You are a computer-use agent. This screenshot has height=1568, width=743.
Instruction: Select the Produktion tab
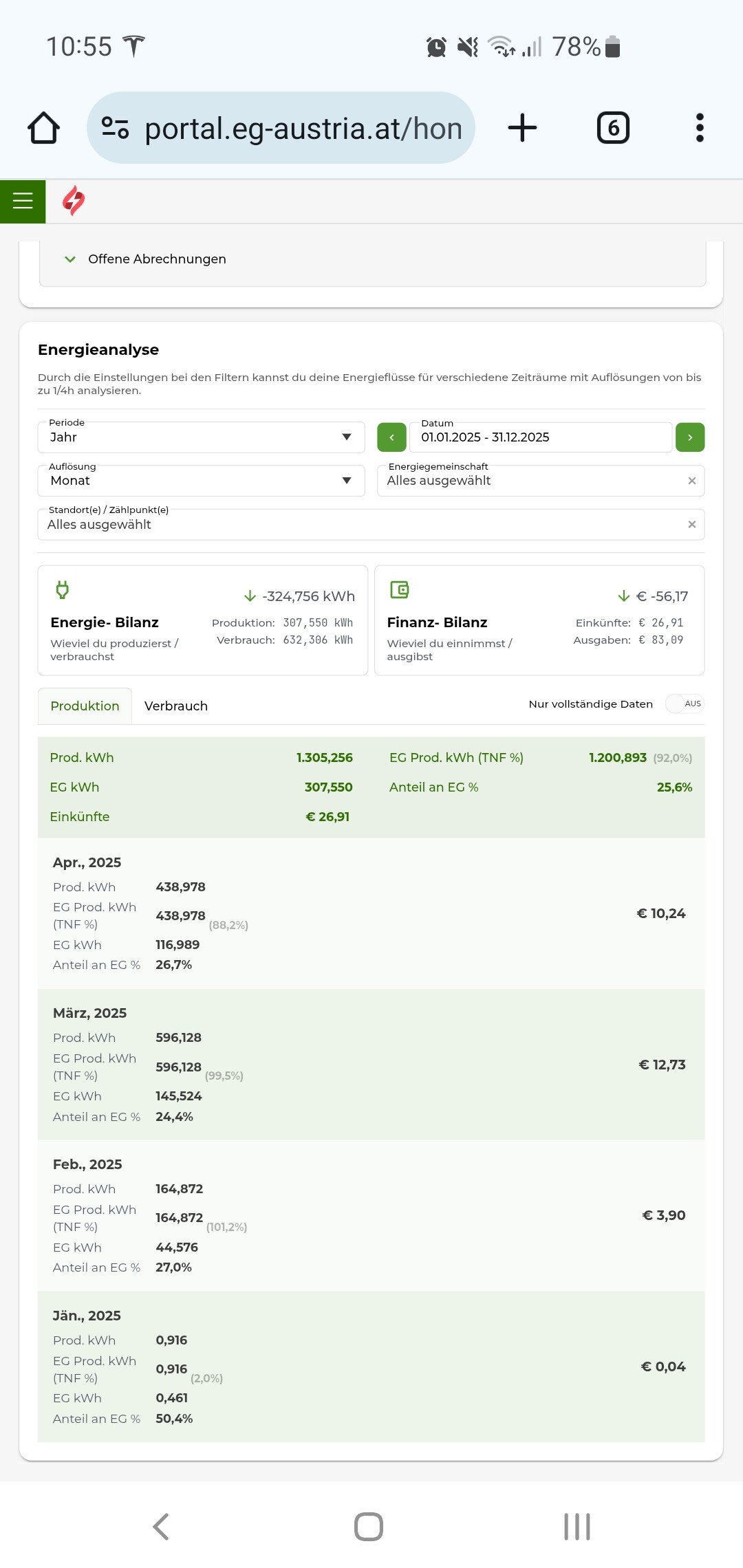point(85,706)
